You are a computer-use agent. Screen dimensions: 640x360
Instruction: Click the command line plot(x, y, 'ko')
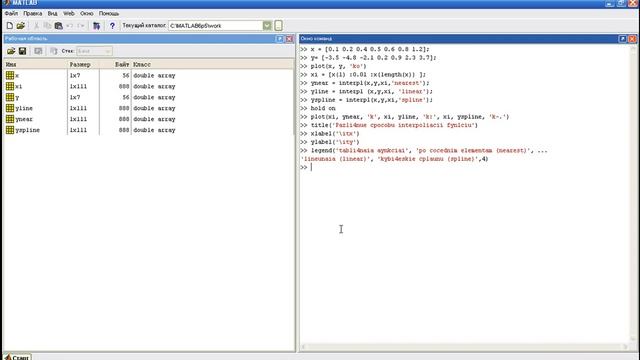click(338, 66)
